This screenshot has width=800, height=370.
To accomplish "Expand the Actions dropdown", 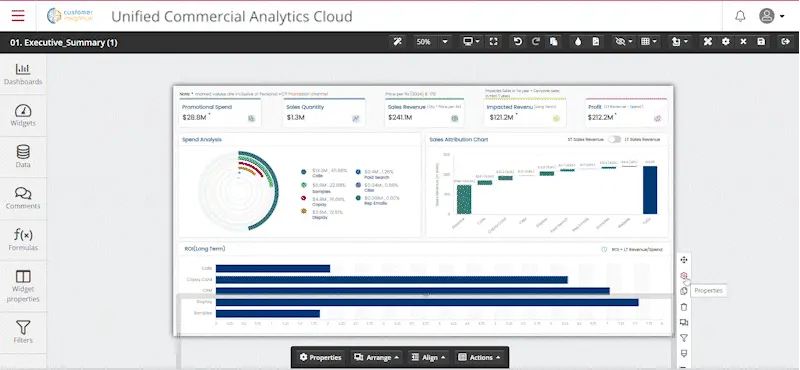I will (479, 357).
